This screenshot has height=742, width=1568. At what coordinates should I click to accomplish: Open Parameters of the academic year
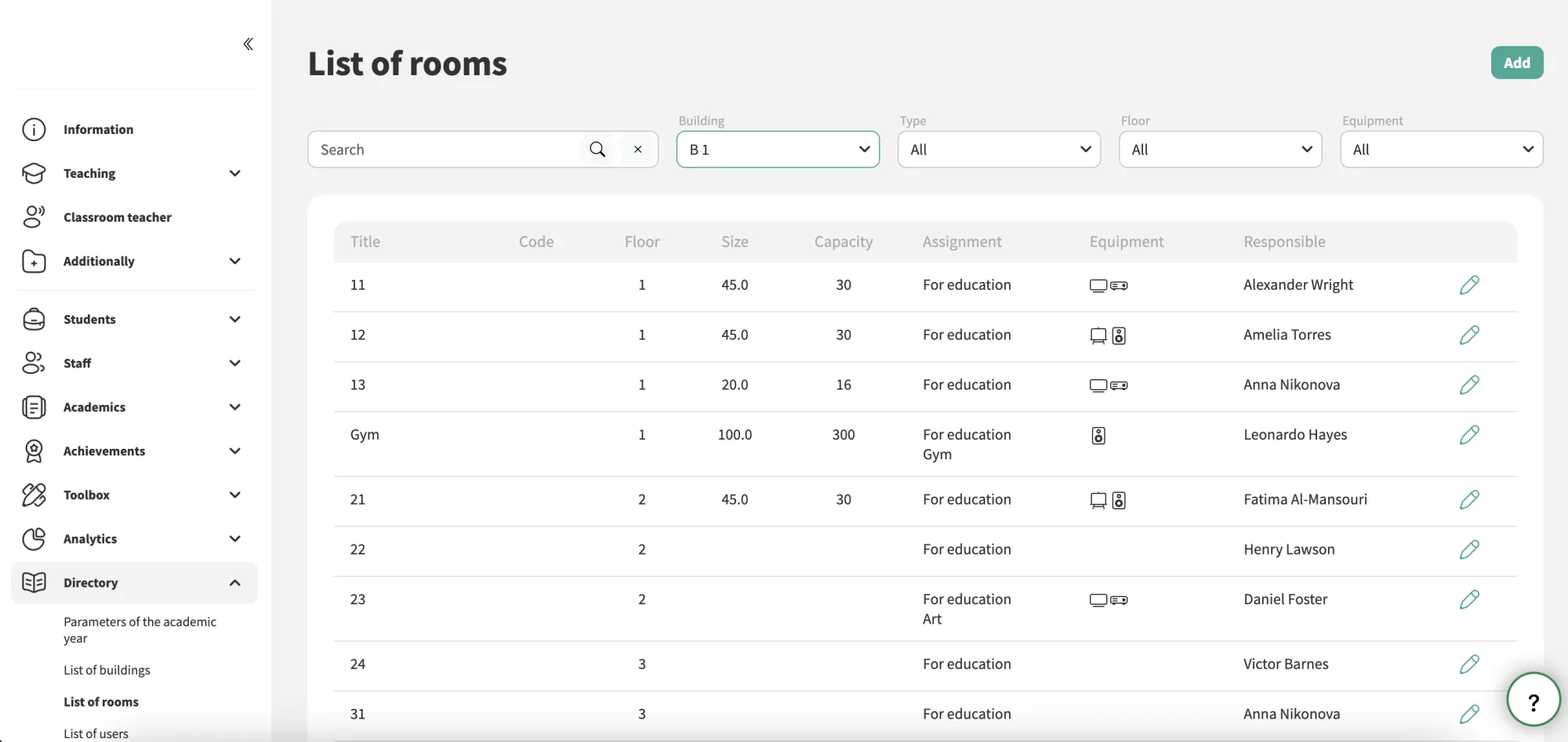(140, 630)
